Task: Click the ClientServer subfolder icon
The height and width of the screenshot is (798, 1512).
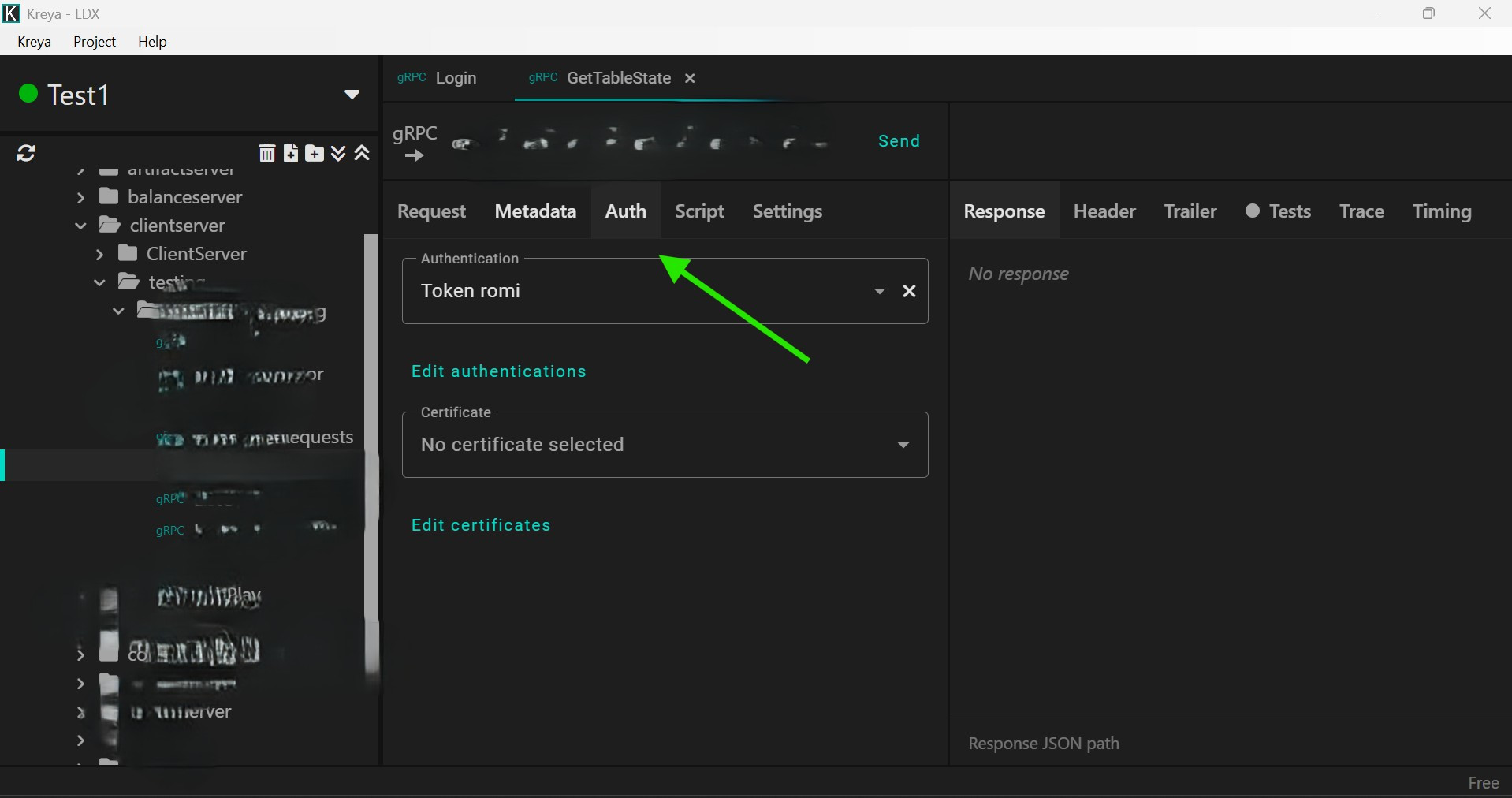Action: [128, 253]
